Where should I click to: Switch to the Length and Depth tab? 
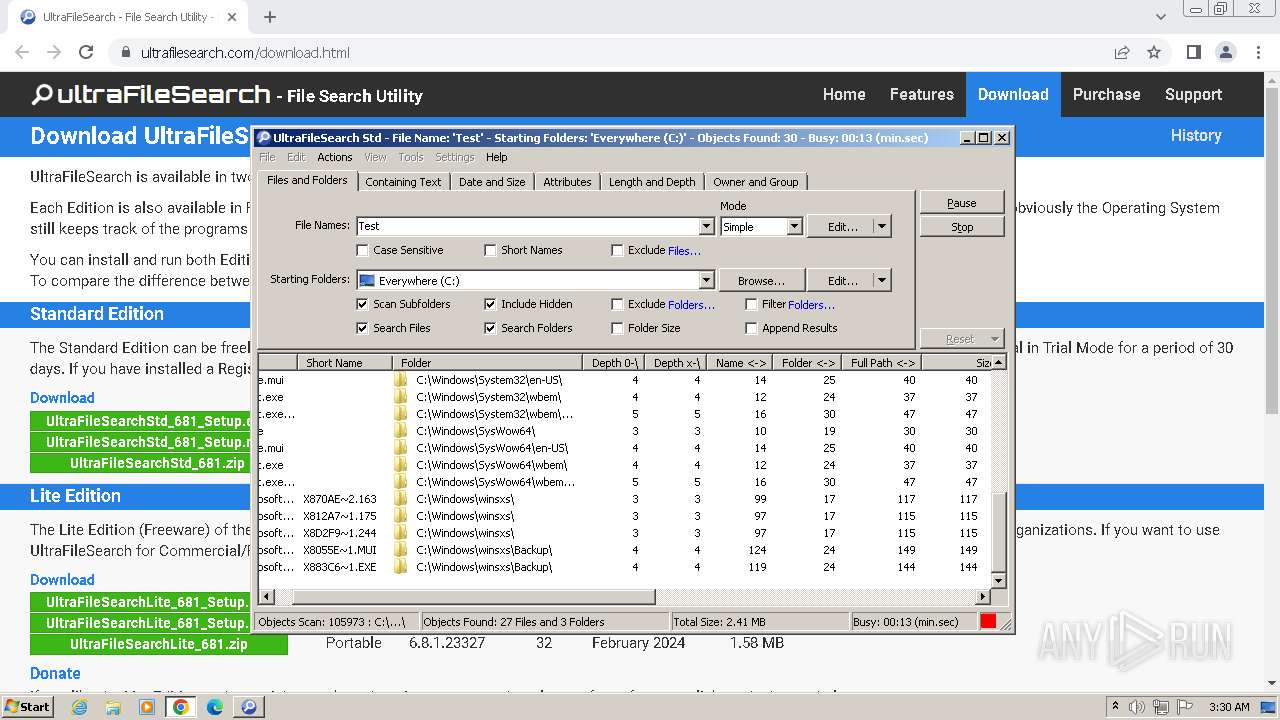(x=652, y=182)
